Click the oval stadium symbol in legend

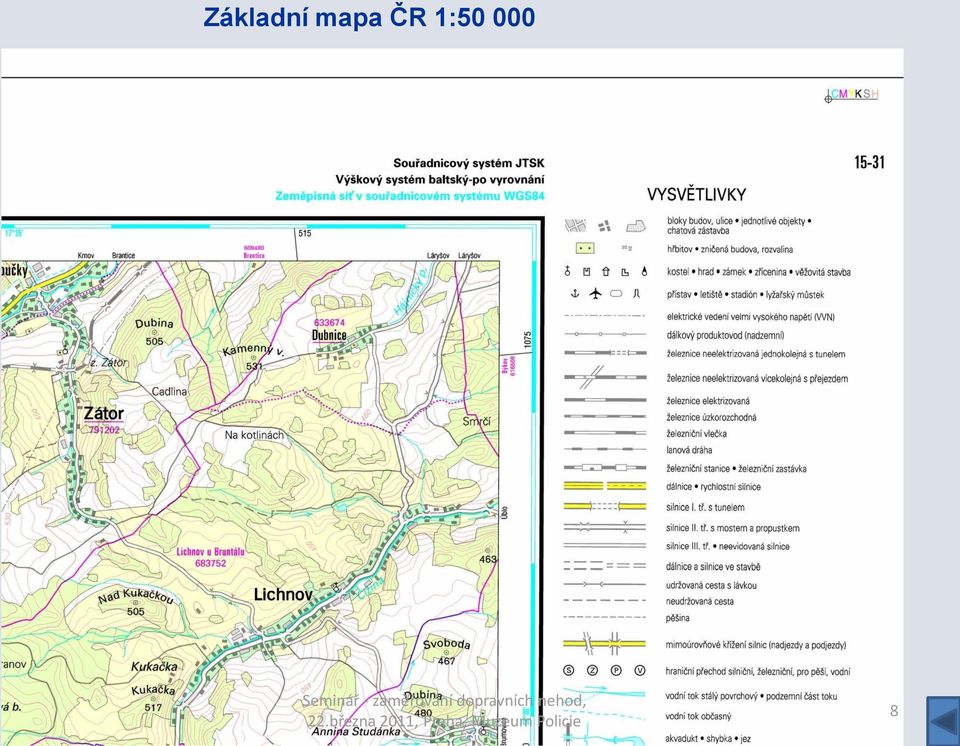coord(616,294)
